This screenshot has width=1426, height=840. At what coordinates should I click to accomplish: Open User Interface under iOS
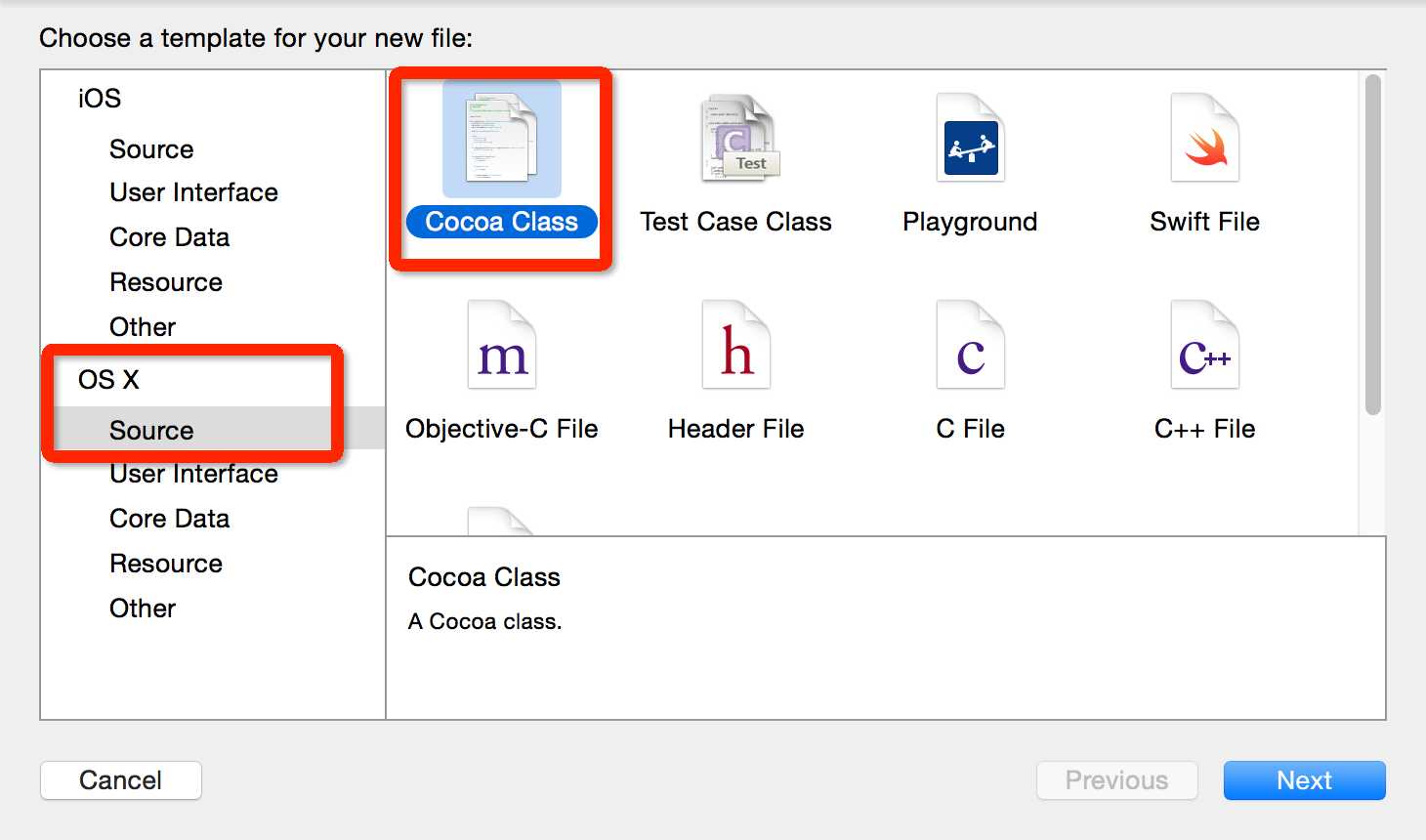(x=193, y=192)
